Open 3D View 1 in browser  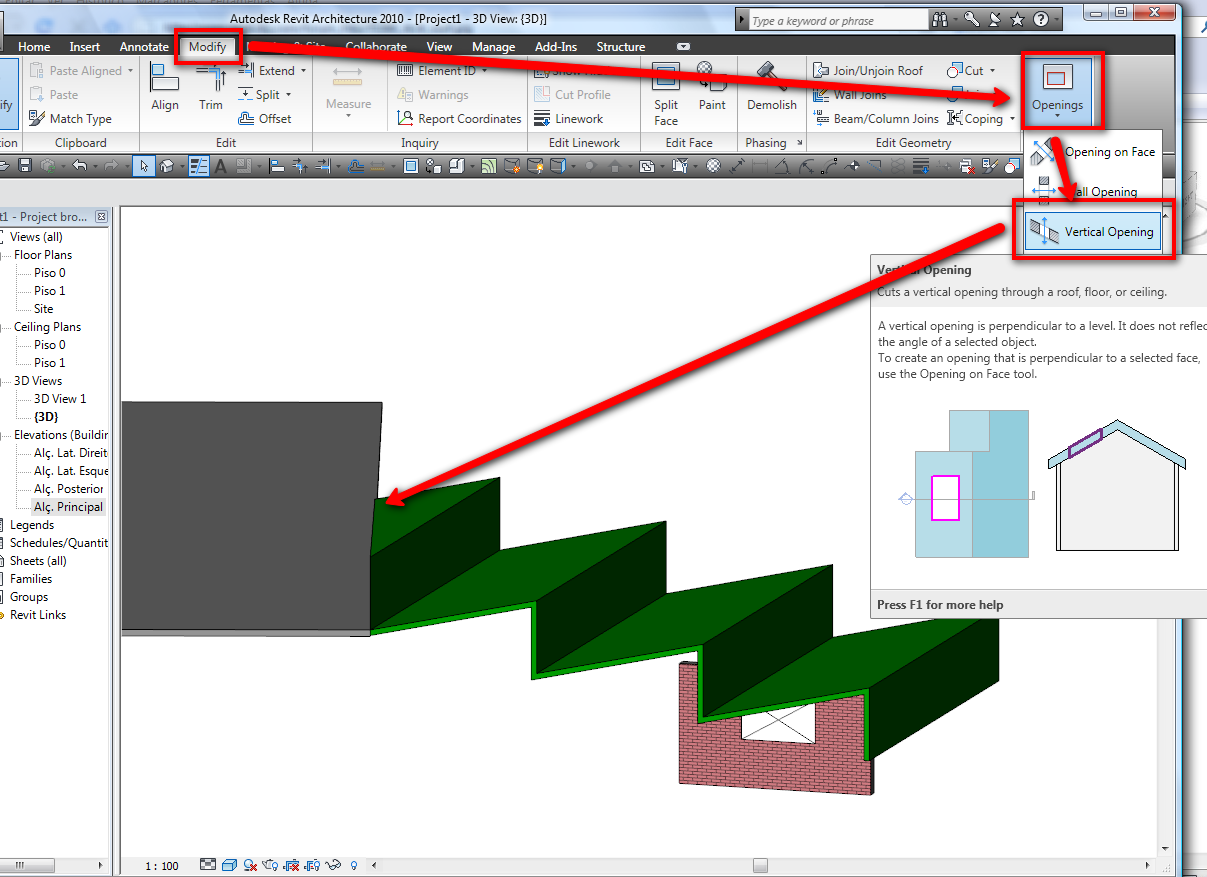point(60,399)
